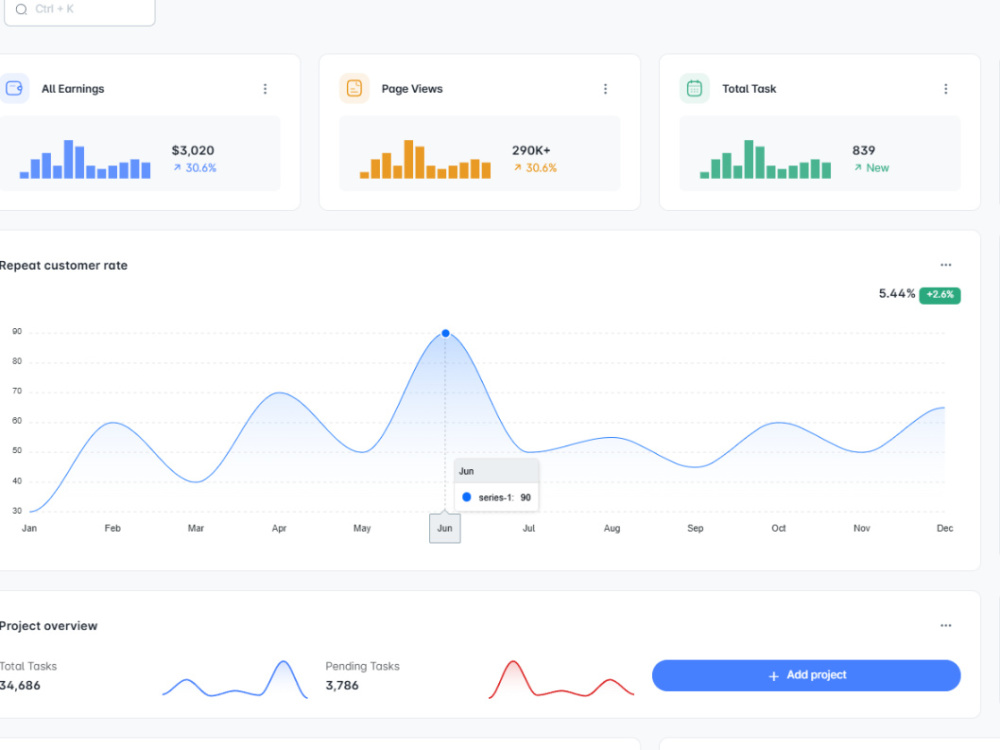
Task: Click the highlighted Jun axis label
Action: pyautogui.click(x=445, y=528)
